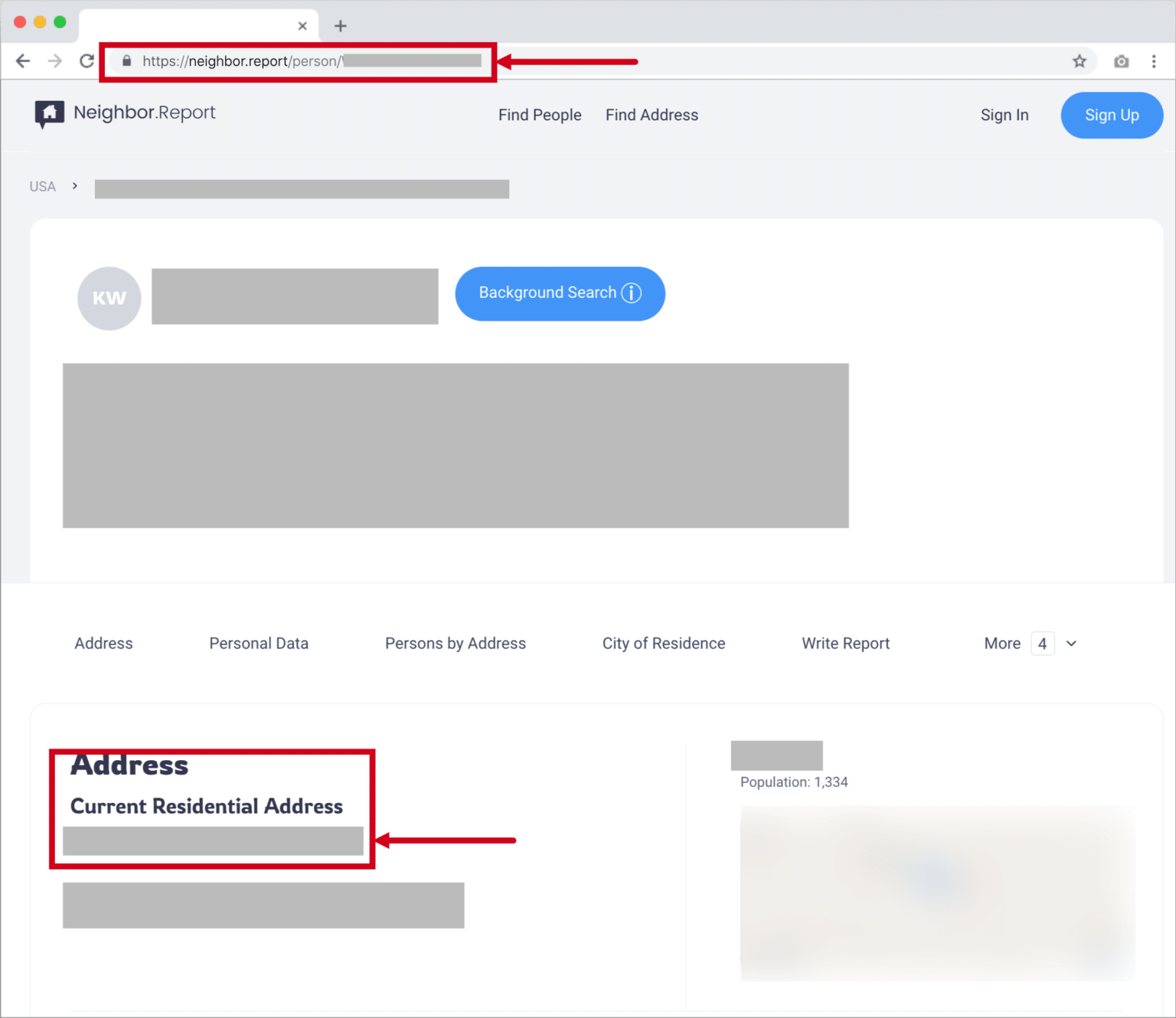Click the Sign Up button
1176x1018 pixels.
click(x=1112, y=115)
